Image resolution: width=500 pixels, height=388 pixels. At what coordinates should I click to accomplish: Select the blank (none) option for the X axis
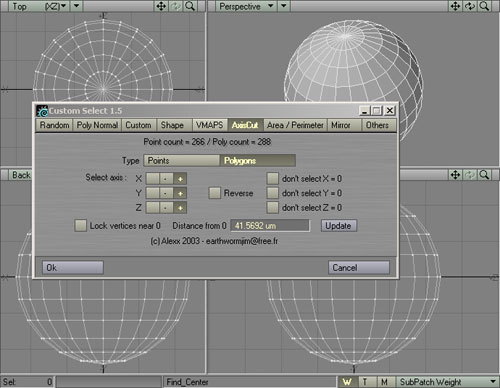pyautogui.click(x=153, y=179)
